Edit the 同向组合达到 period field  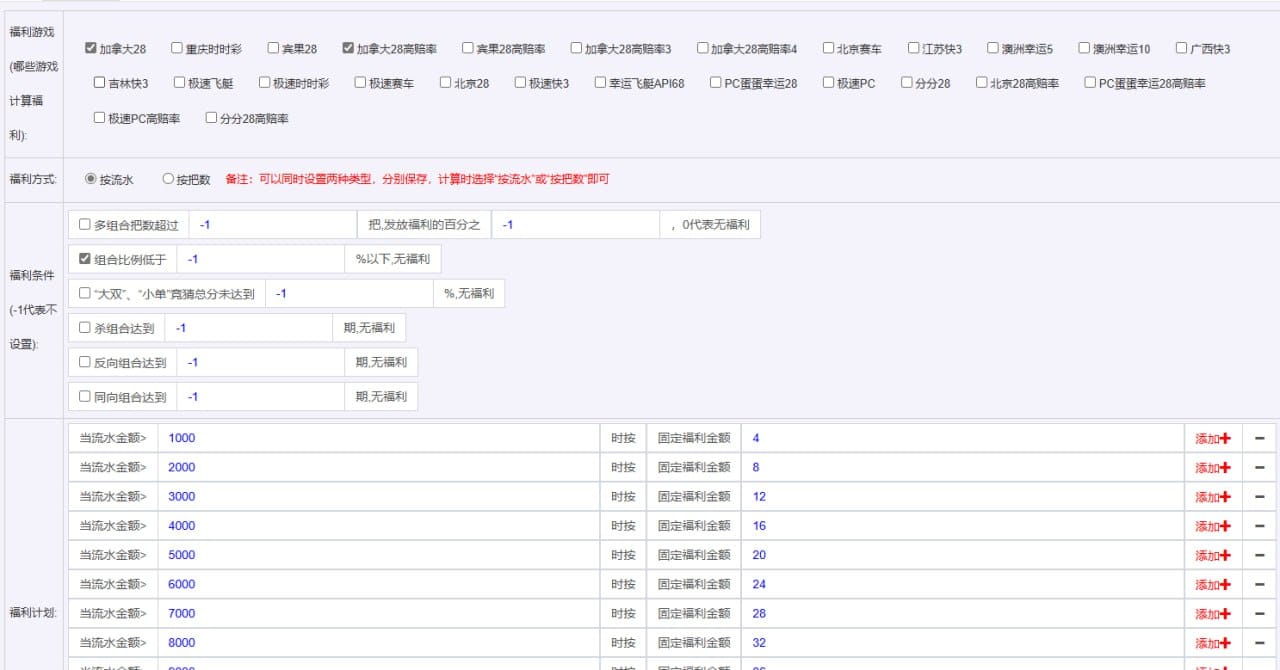(x=261, y=396)
